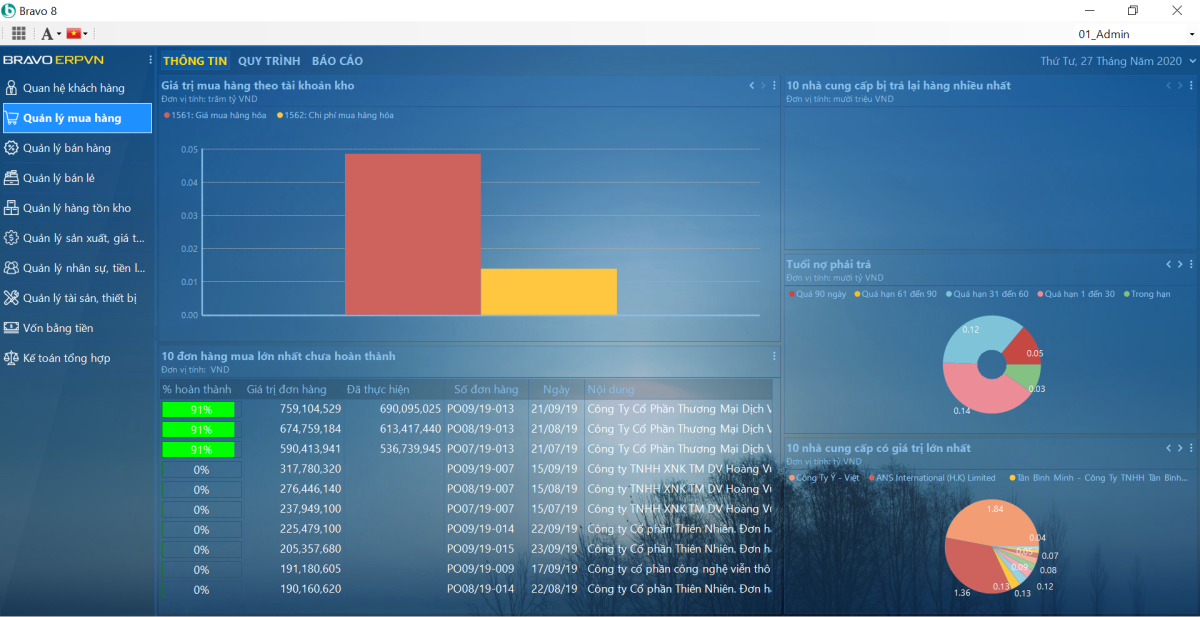Viewport: 1200px width, 617px height.
Task: Open Kế toán tổng hợp module
Action: [x=66, y=358]
